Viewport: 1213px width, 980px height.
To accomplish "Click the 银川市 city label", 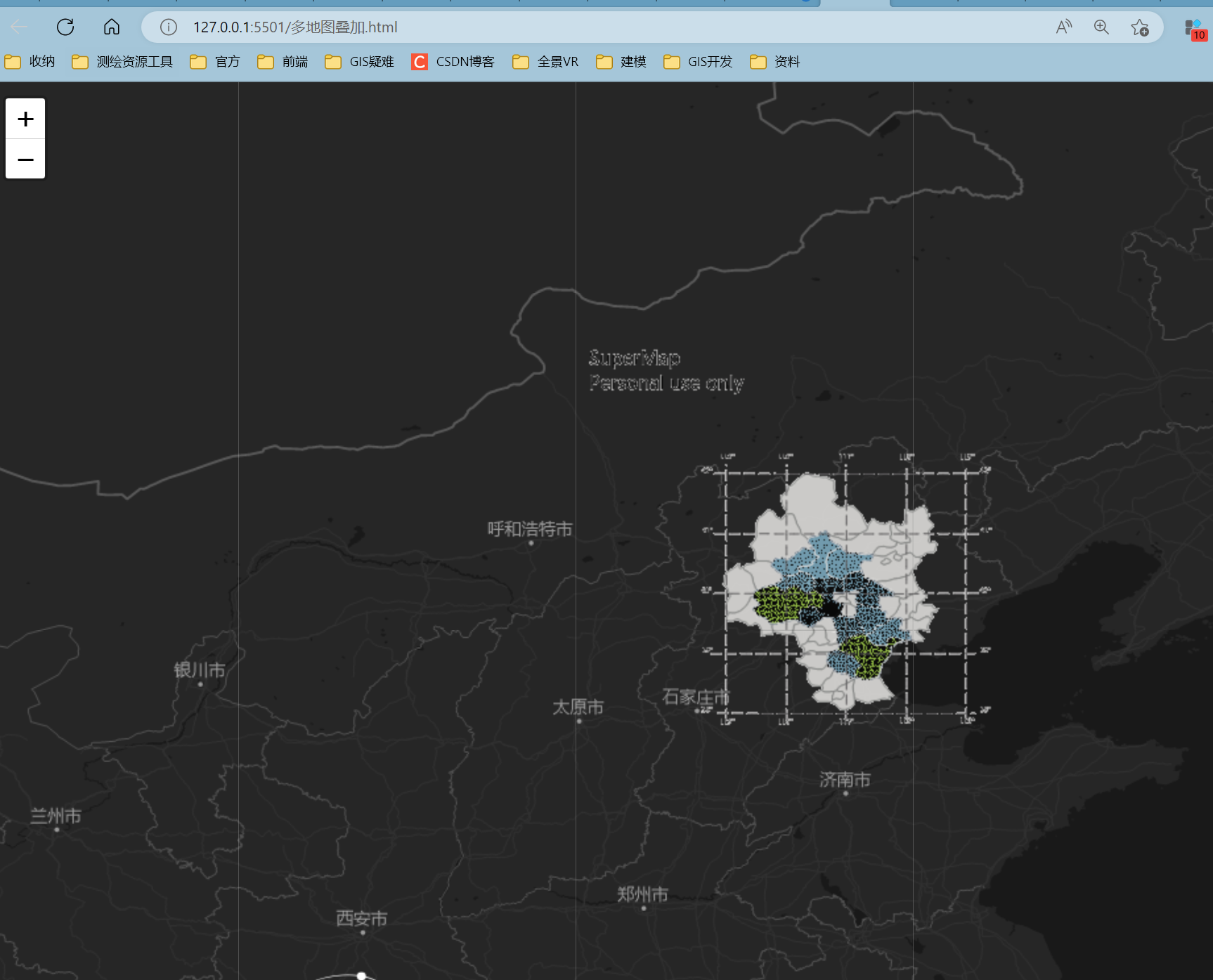I will [200, 670].
